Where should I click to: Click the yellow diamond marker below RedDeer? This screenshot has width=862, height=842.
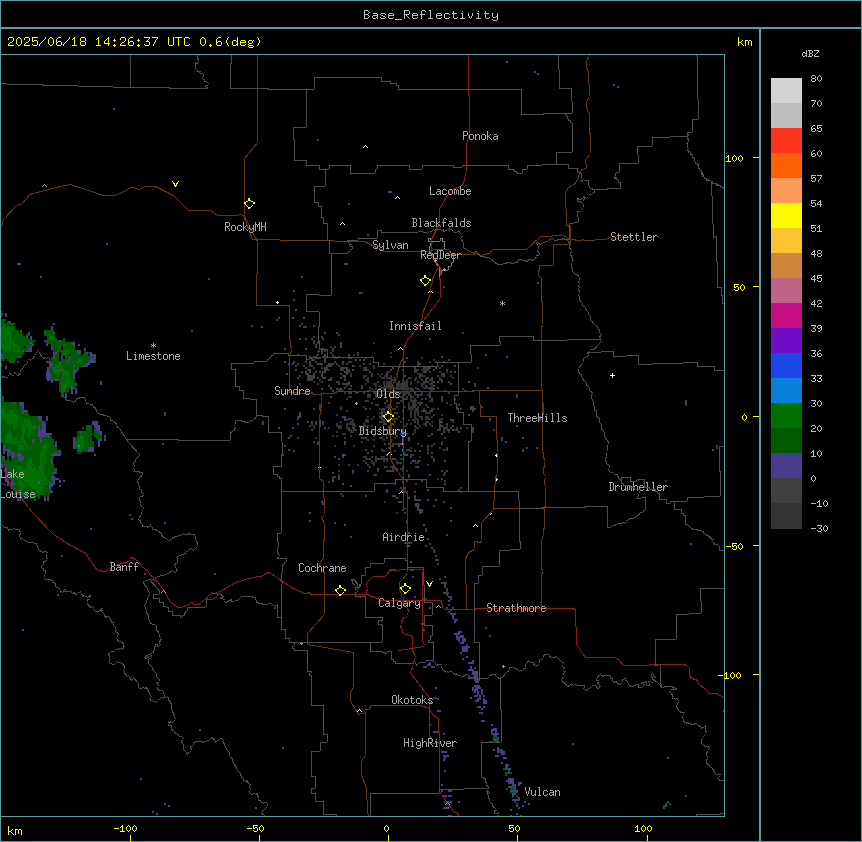pyautogui.click(x=426, y=281)
